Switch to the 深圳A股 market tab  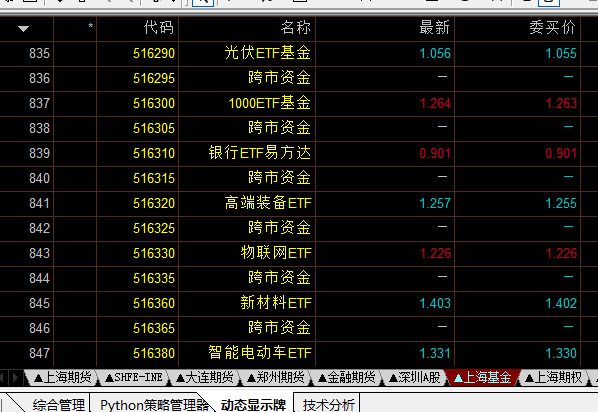click(x=415, y=378)
